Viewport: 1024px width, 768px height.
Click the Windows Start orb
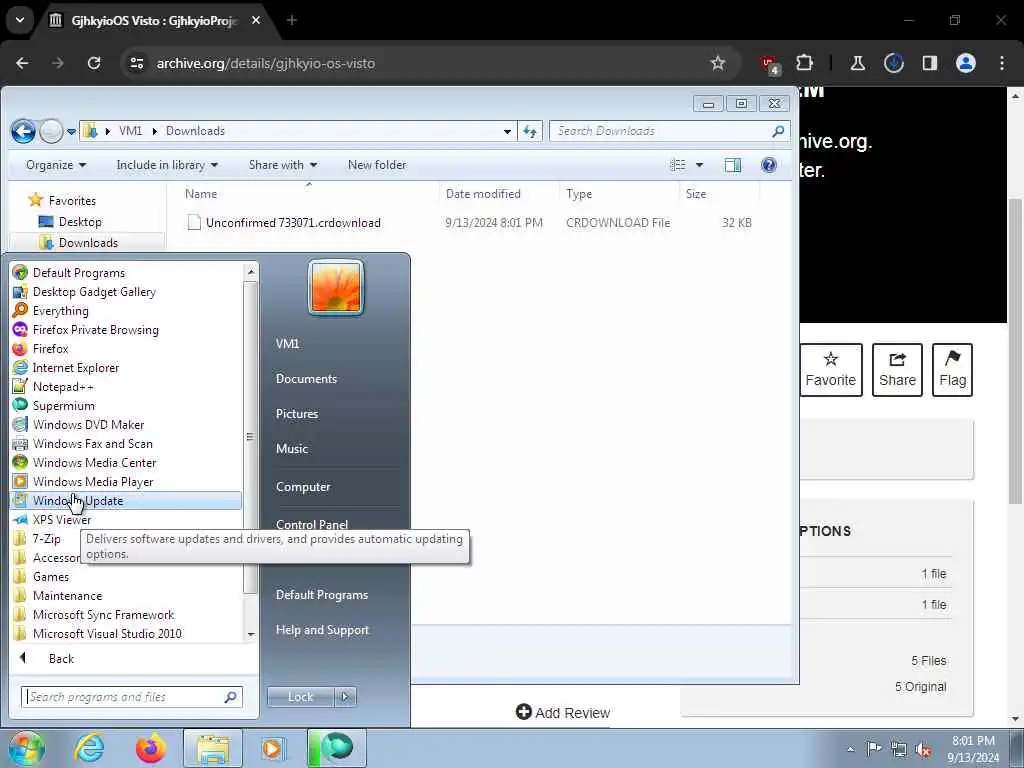click(x=27, y=748)
